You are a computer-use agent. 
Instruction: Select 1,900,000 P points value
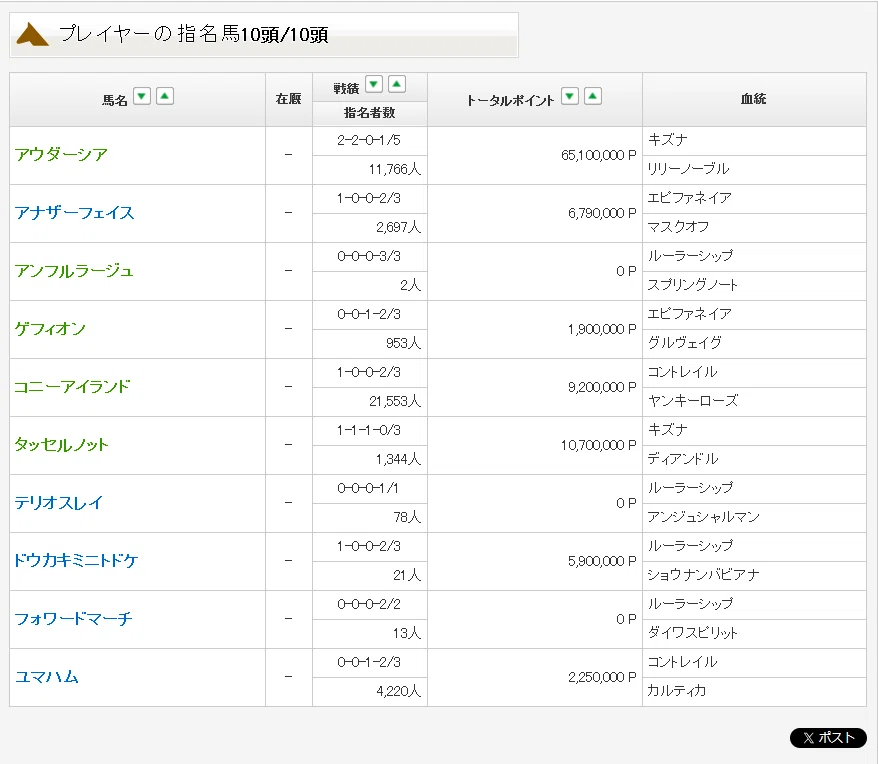(602, 329)
